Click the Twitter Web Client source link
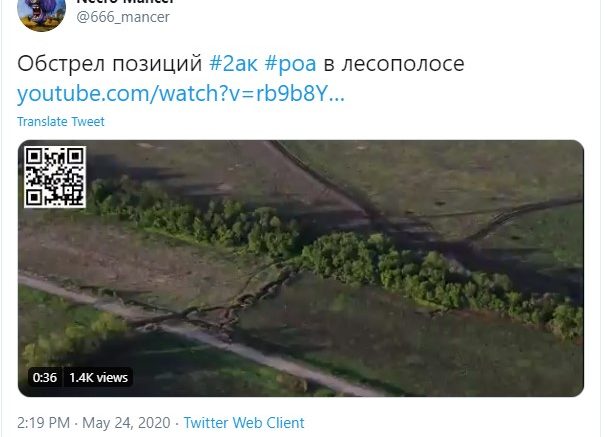 click(x=244, y=423)
